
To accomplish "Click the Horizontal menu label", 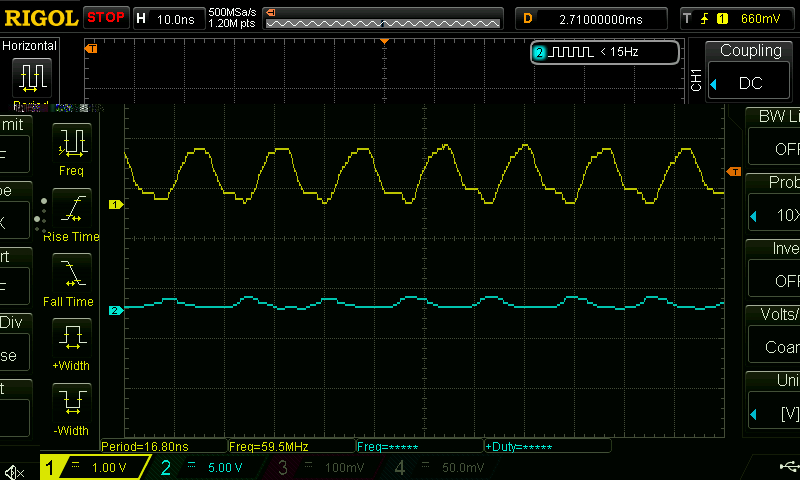I will (x=30, y=46).
